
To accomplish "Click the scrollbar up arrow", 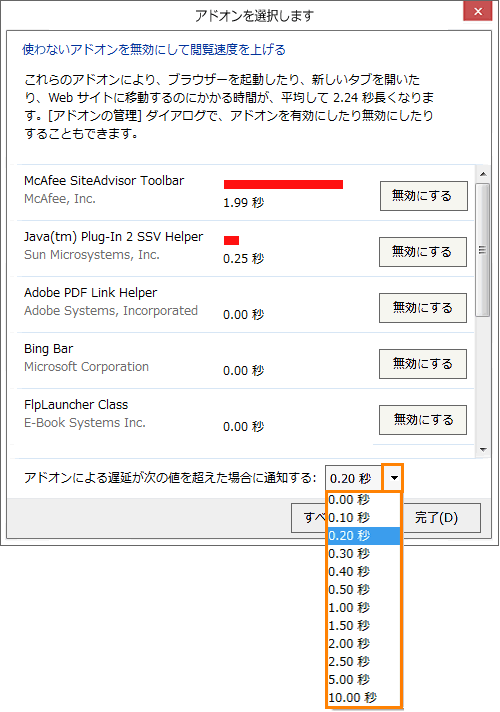I will 483,174.
